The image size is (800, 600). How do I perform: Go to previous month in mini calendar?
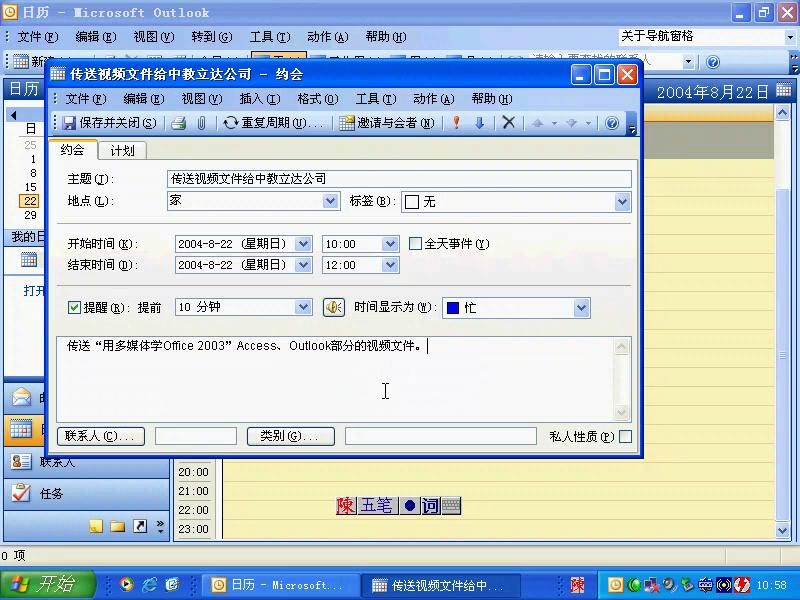click(14, 115)
